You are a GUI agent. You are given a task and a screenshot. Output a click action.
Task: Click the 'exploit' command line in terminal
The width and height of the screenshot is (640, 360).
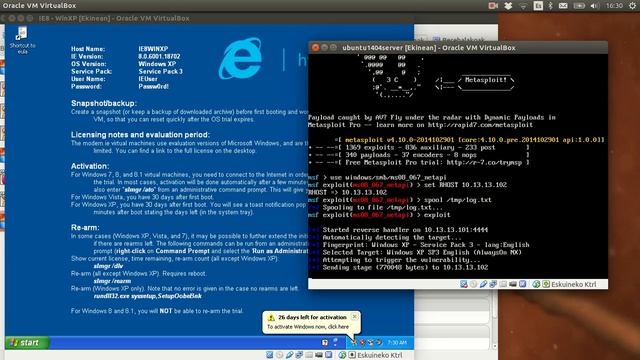pyautogui.click(x=379, y=215)
